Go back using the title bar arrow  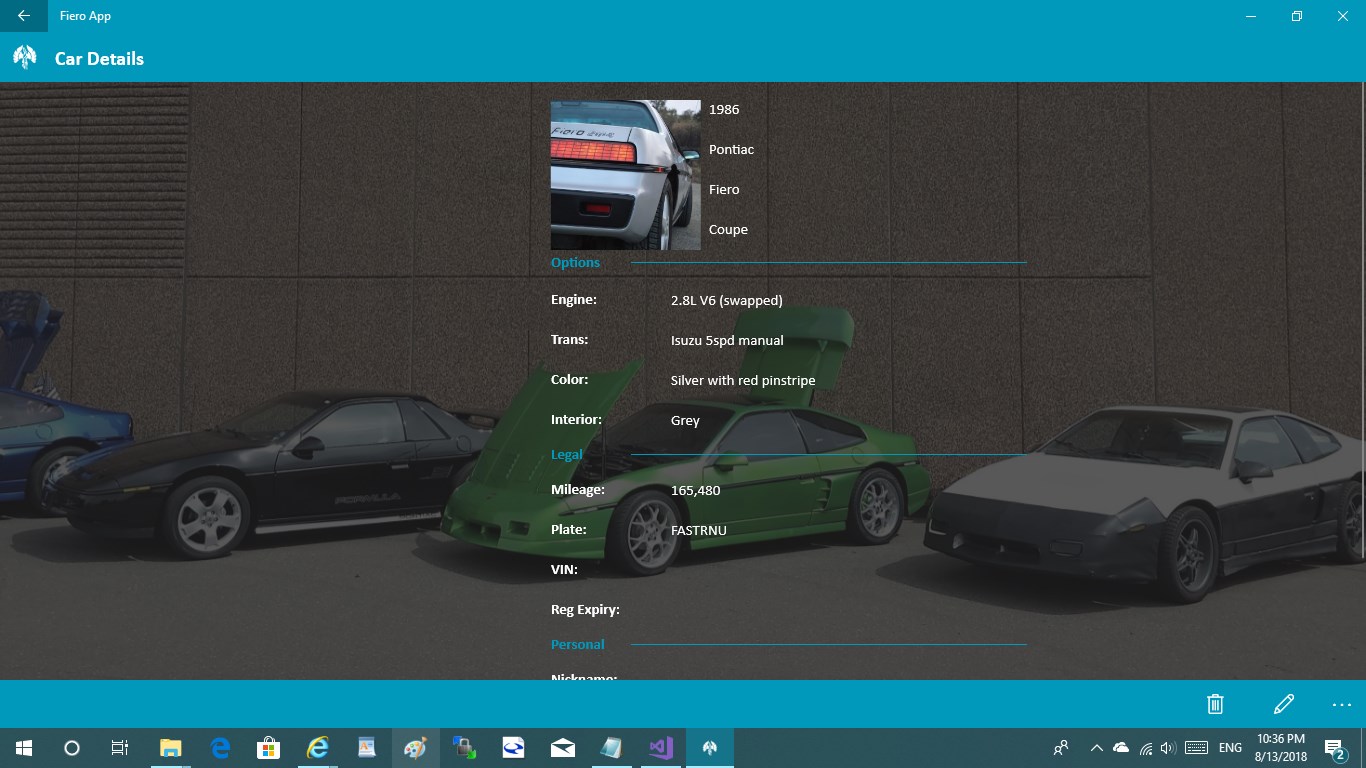[x=24, y=16]
